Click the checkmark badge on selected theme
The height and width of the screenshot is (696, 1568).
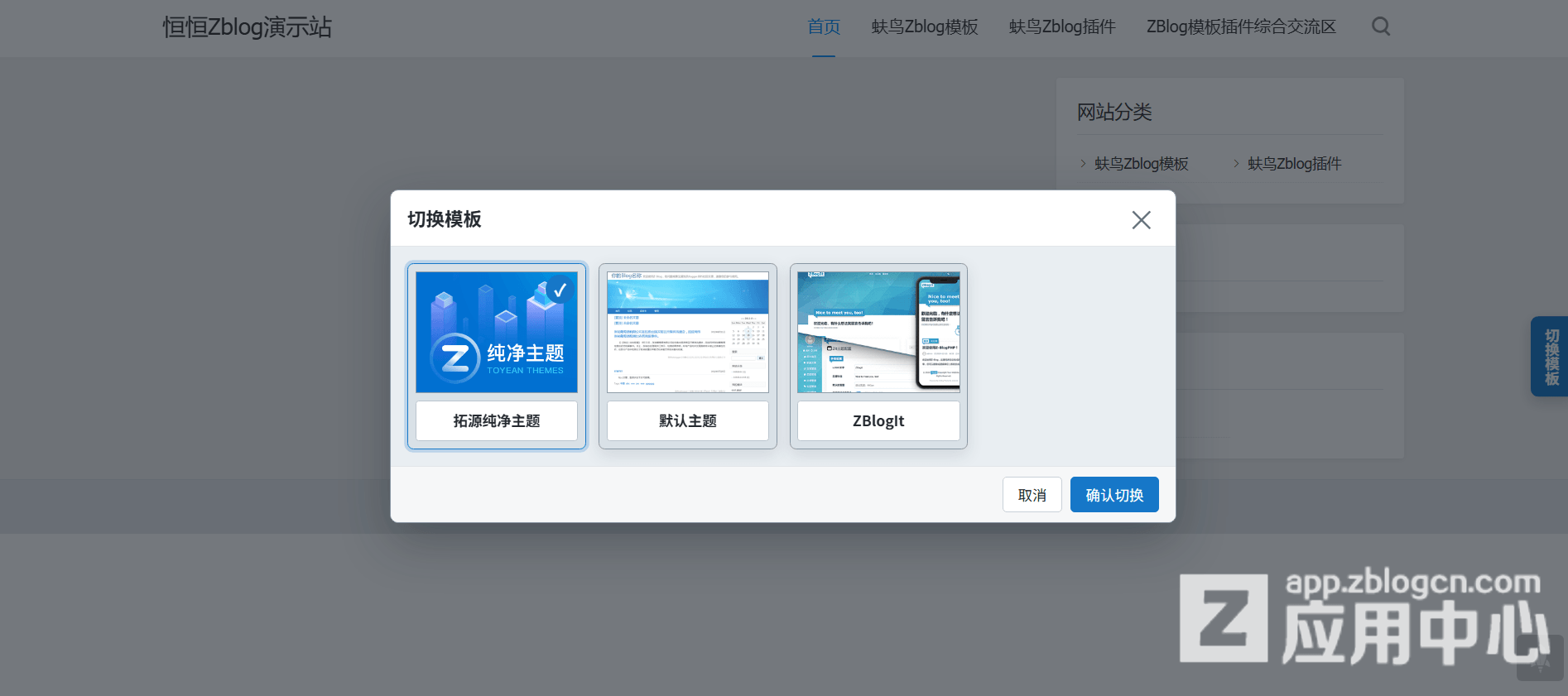click(560, 290)
